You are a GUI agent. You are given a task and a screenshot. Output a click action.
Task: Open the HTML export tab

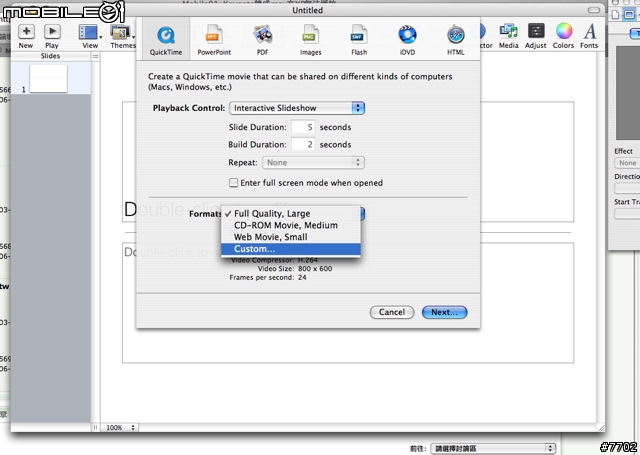click(455, 40)
